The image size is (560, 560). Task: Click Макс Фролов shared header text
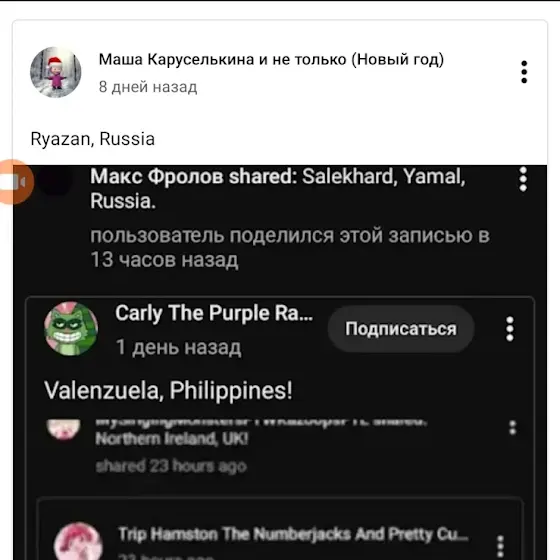point(278,189)
